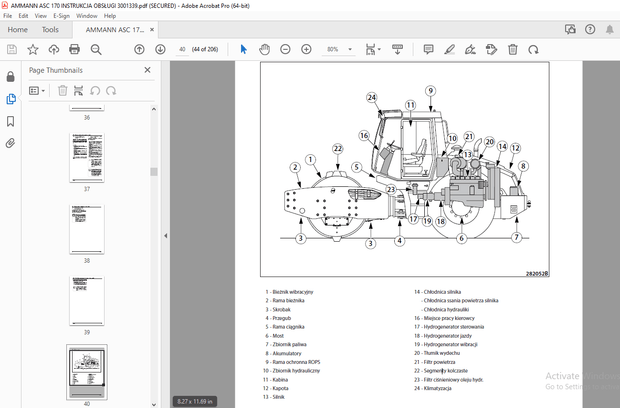Open the zoom level dropdown arrow
The image size is (620, 408).
click(x=350, y=49)
